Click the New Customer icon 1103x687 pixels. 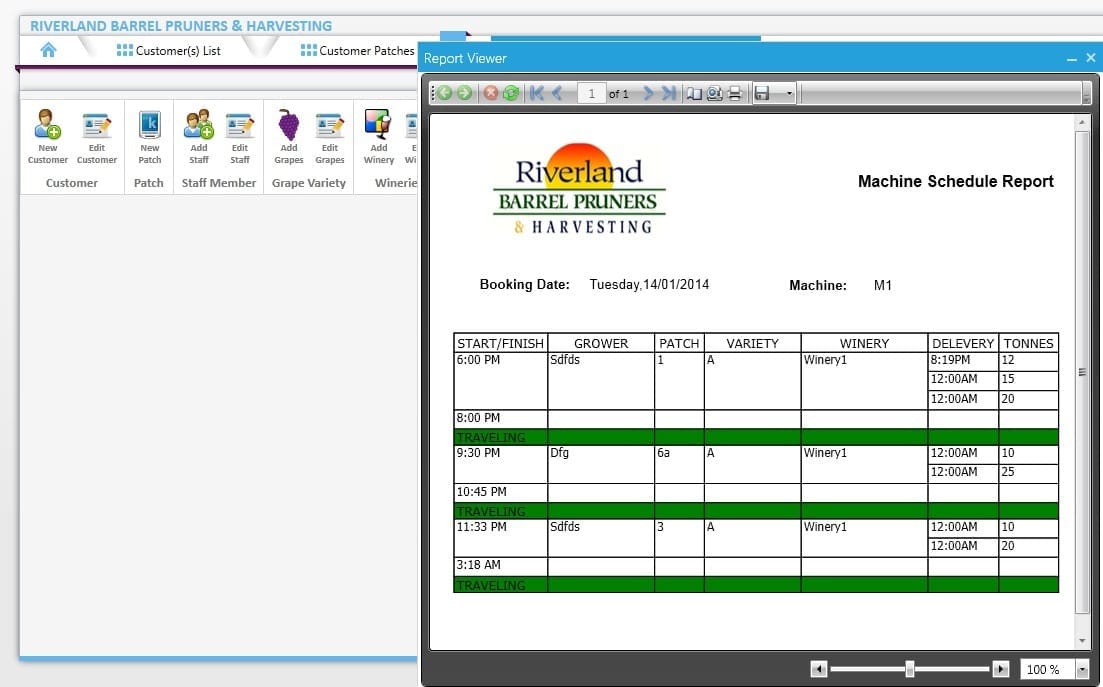(x=48, y=137)
